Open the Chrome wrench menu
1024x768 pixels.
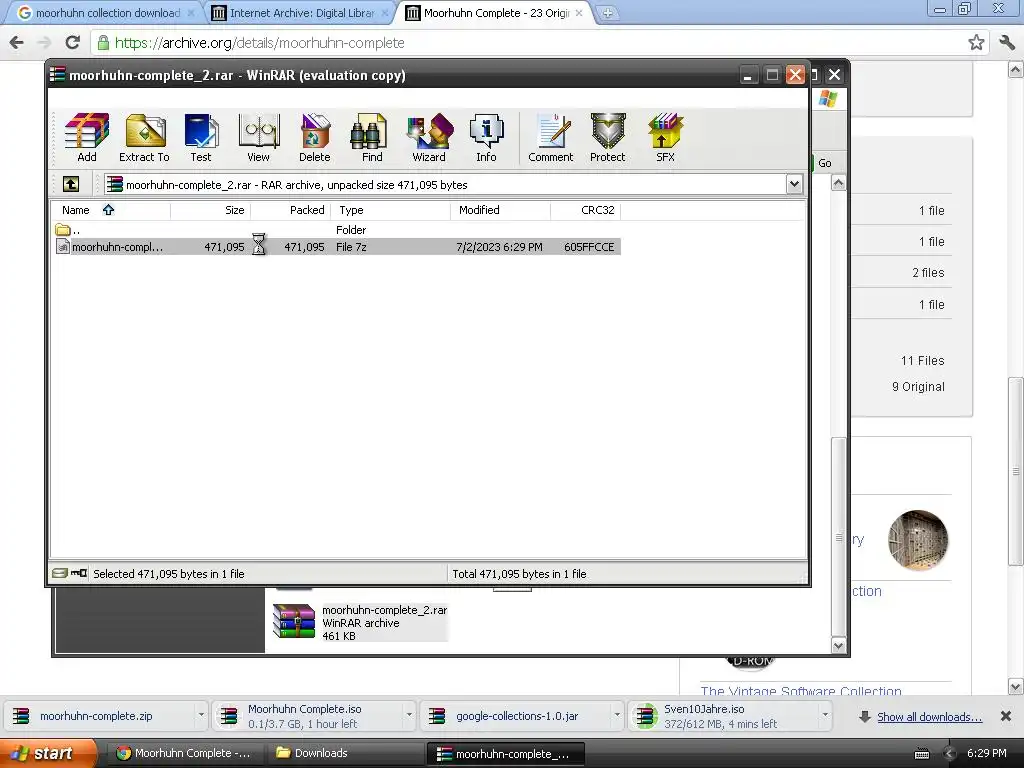click(1007, 42)
